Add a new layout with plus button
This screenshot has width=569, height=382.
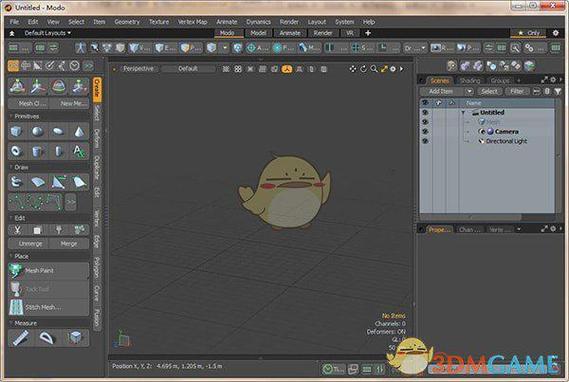tap(368, 33)
